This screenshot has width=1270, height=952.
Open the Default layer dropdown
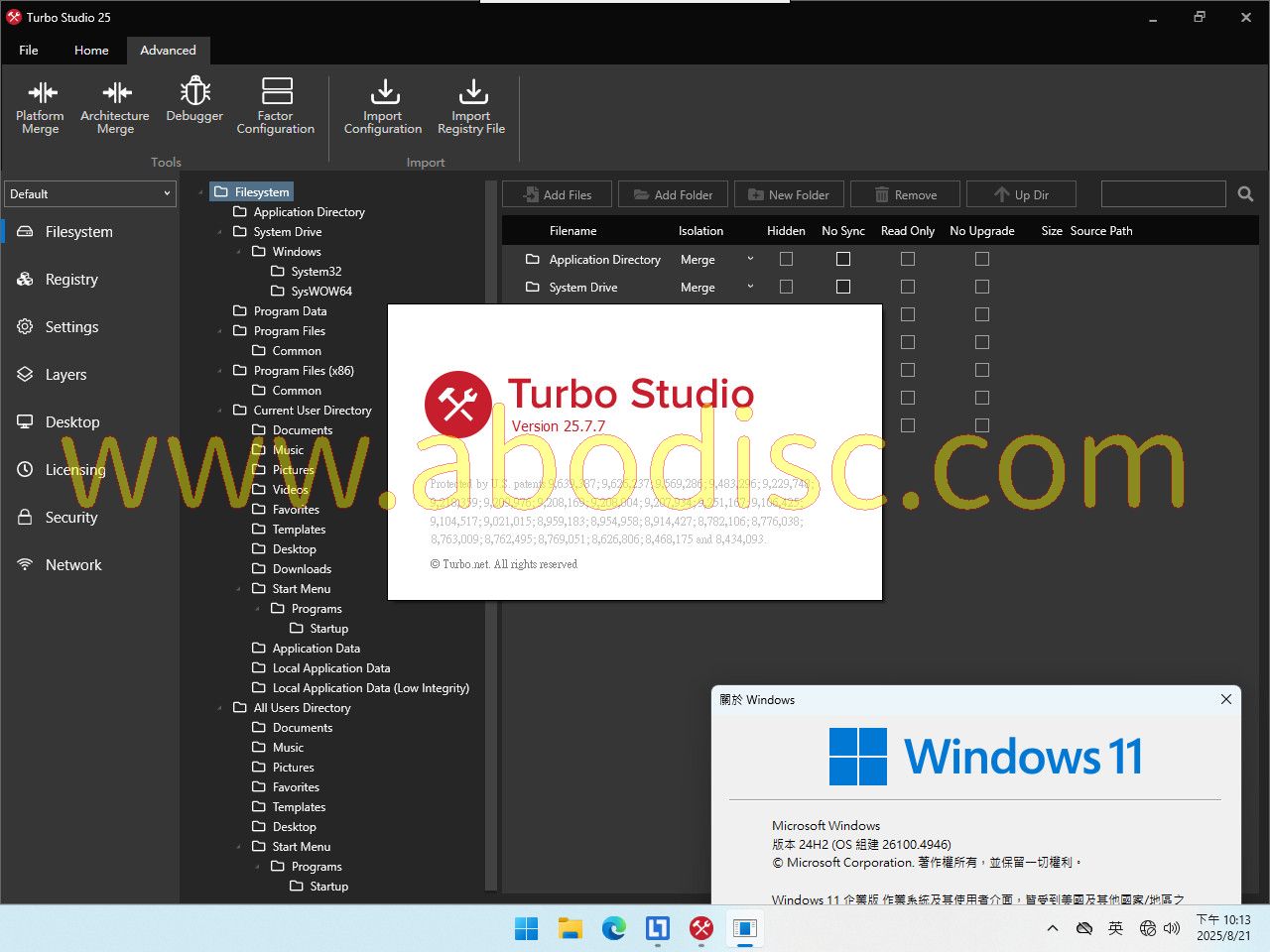(90, 193)
